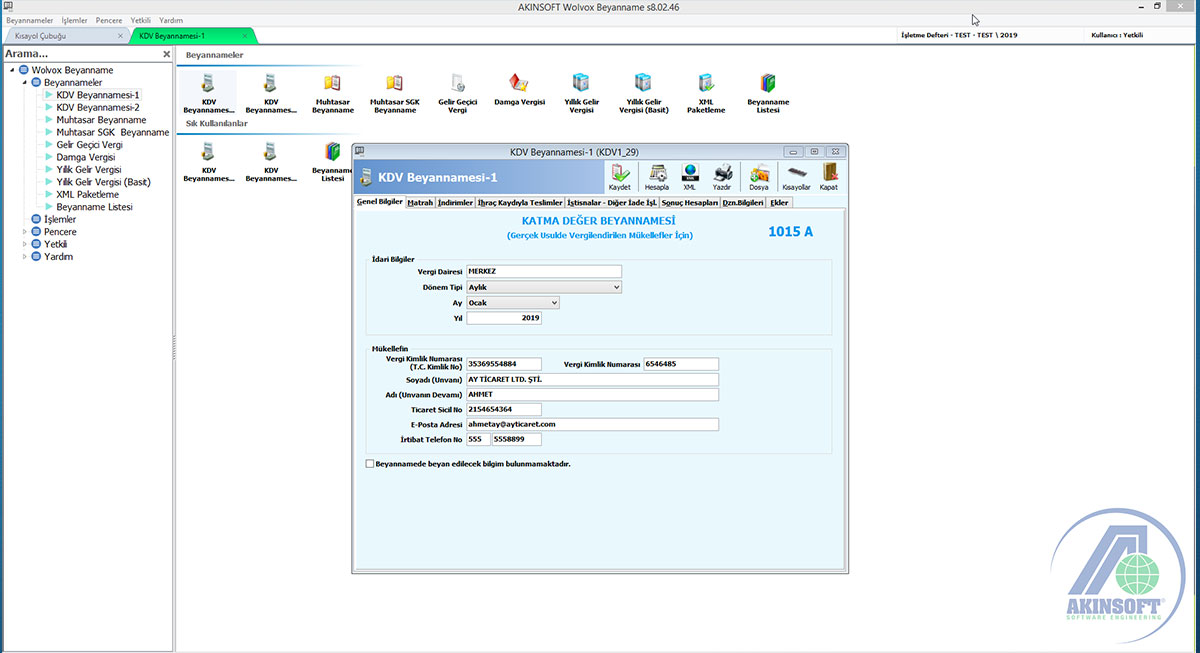Click the XML export icon in dialog toolbar
1200x653 pixels.
tap(689, 174)
